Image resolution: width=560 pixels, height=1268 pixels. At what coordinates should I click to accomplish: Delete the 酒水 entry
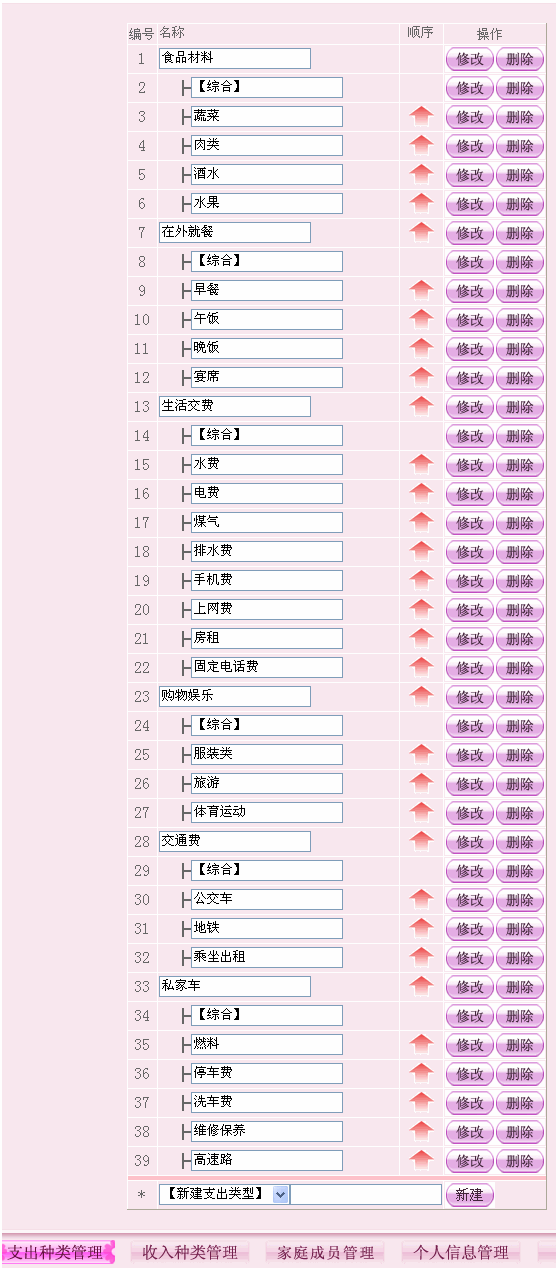click(520, 175)
